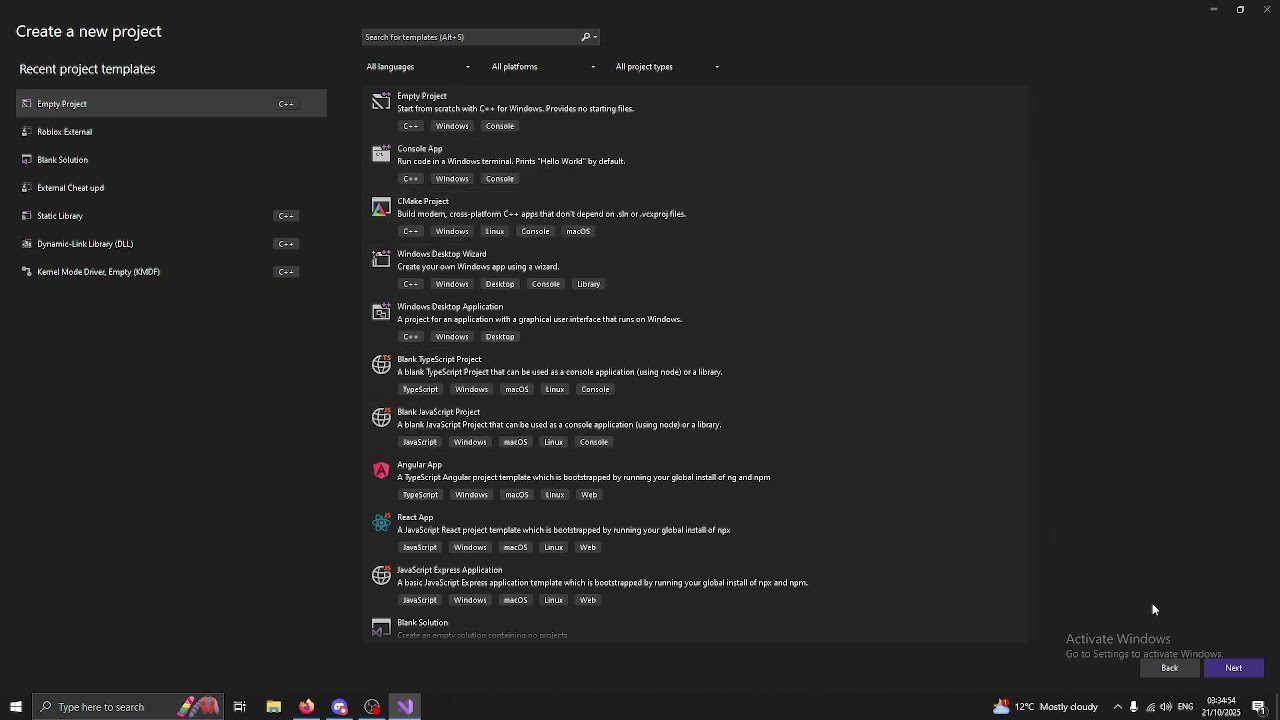Open Task View from taskbar
This screenshot has height=720, width=1280.
point(240,707)
